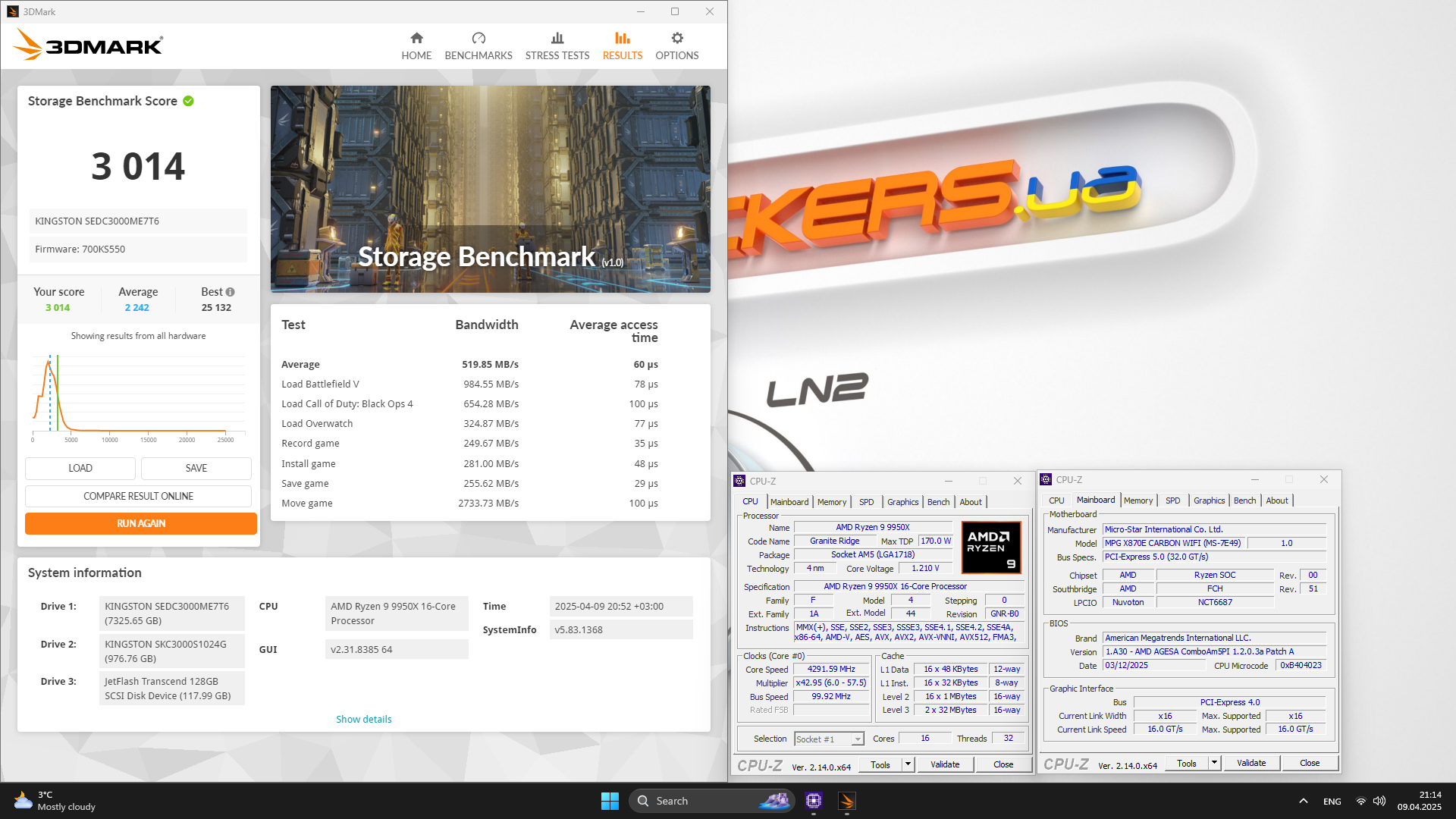This screenshot has width=1456, height=819.
Task: Open the Stress Tests section
Action: [x=557, y=45]
